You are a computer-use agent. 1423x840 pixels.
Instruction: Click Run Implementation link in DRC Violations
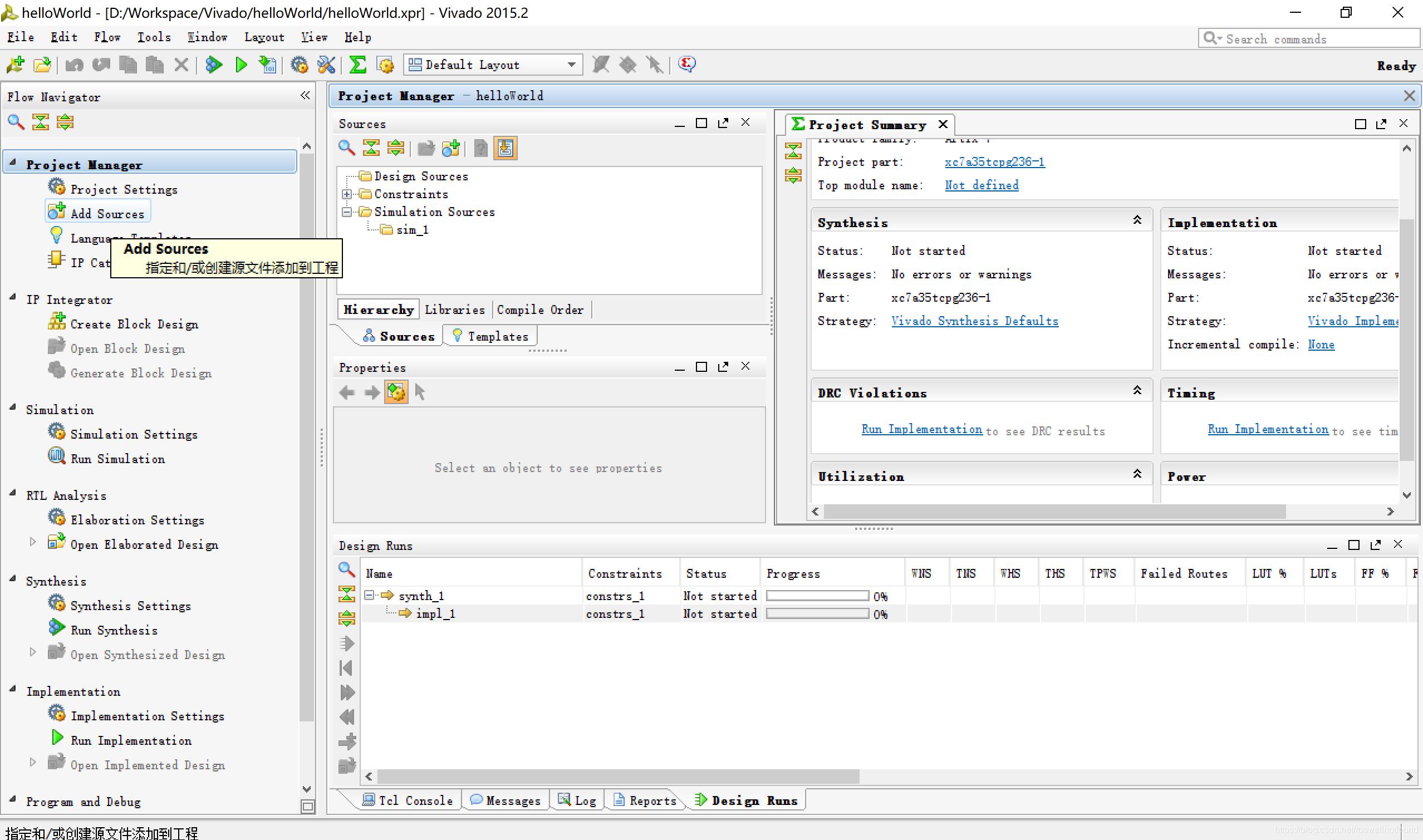coord(920,429)
